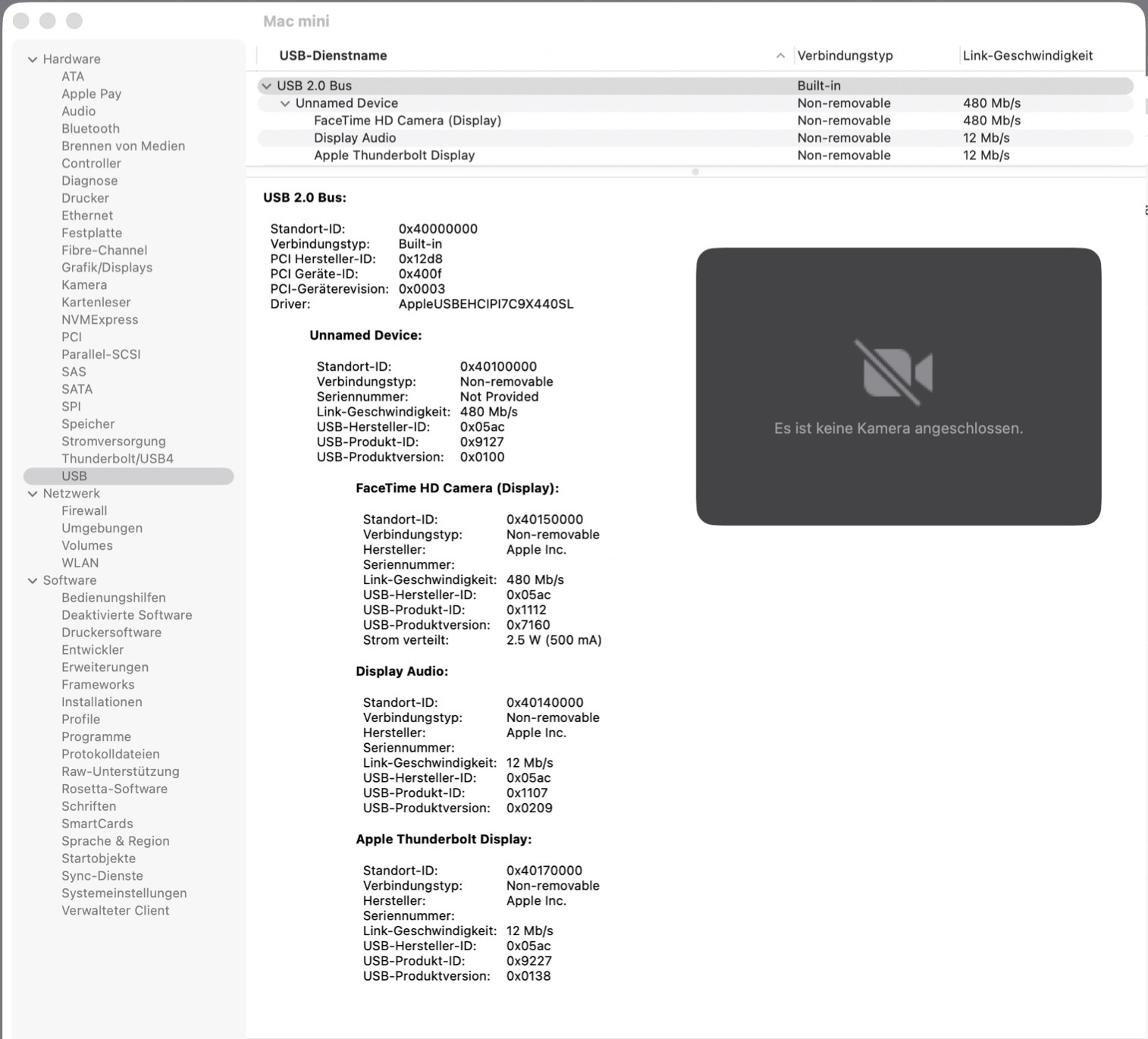Collapse the Unnamed Device tree row
Image resolution: width=1148 pixels, height=1039 pixels.
(285, 104)
